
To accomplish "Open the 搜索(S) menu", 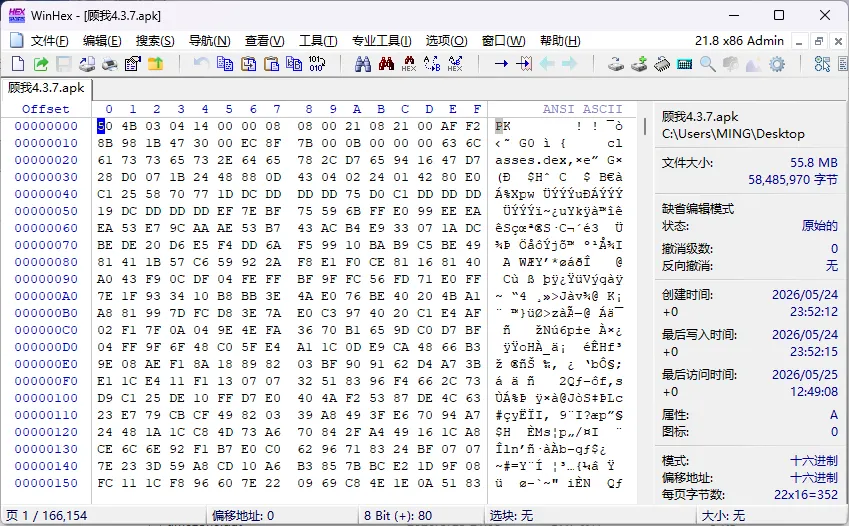I will pos(155,41).
